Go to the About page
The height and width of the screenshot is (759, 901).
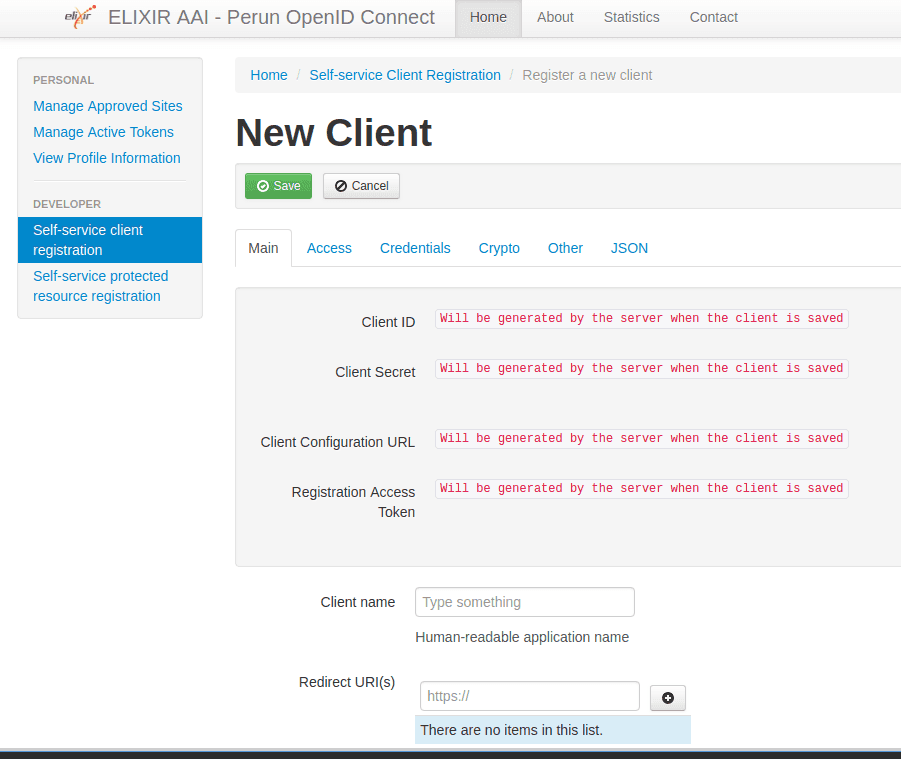point(555,18)
